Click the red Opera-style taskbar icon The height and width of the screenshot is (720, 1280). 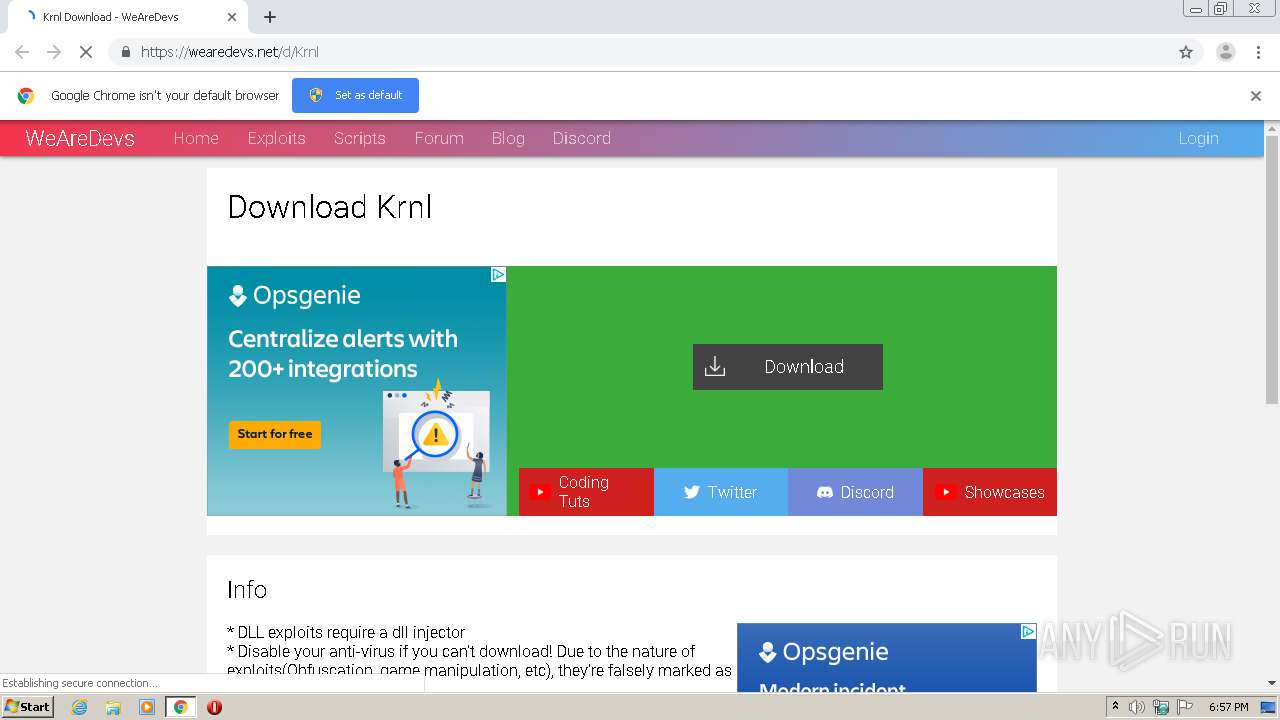point(214,707)
